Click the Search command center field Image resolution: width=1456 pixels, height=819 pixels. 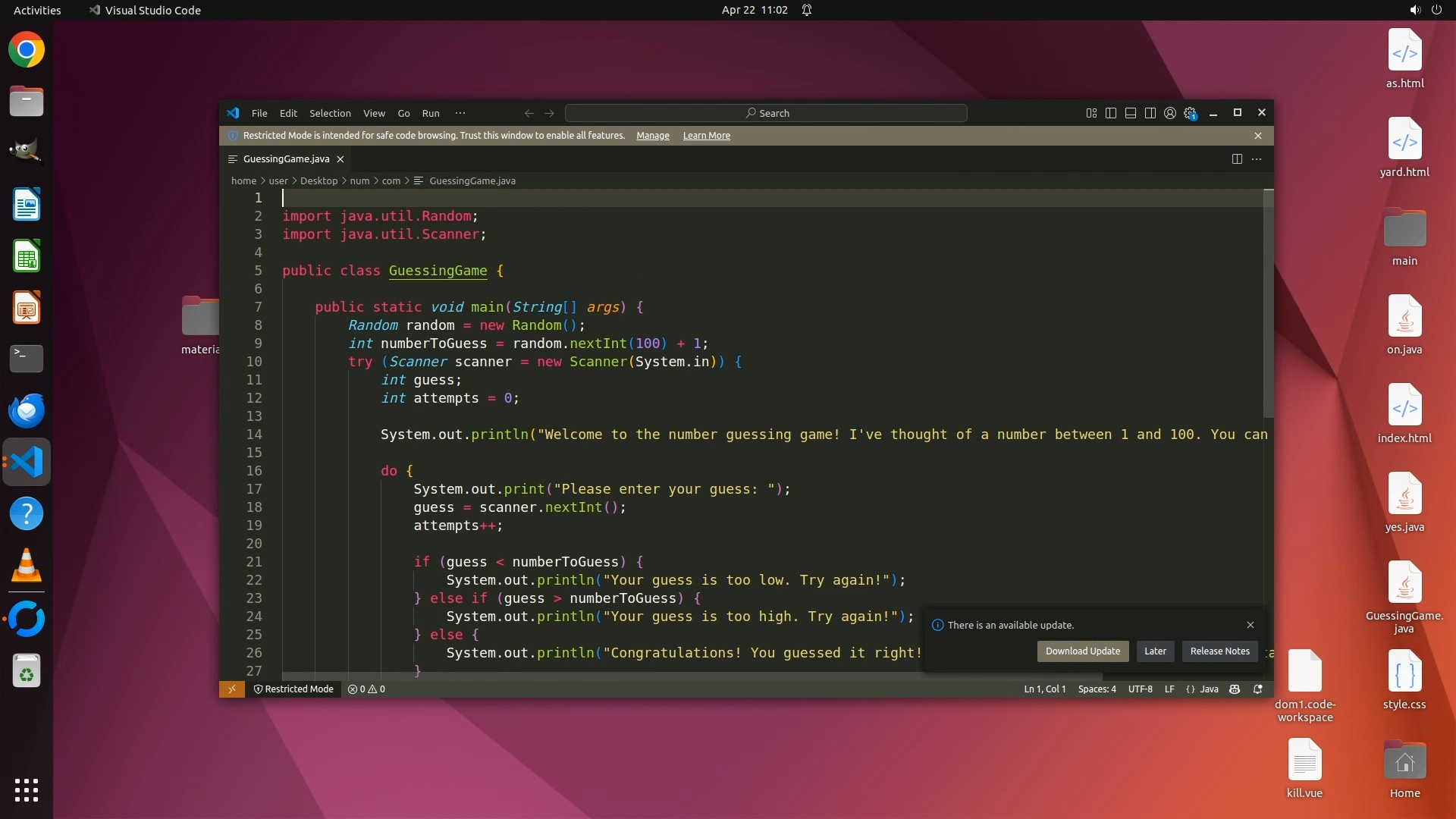(x=766, y=113)
